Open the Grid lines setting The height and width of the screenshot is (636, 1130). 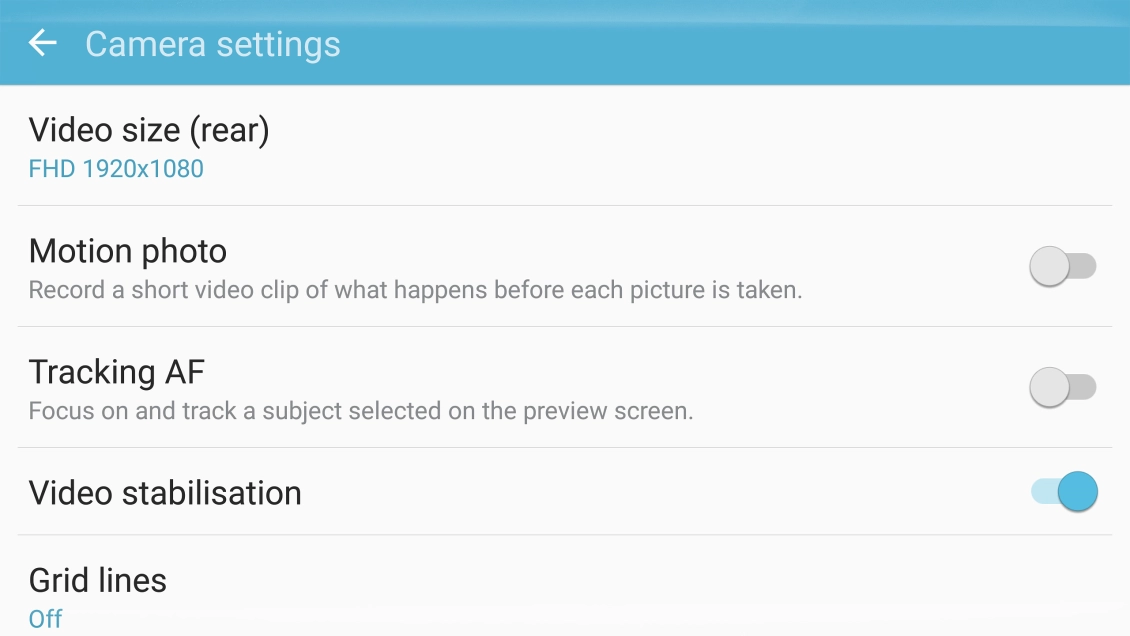click(x=98, y=581)
